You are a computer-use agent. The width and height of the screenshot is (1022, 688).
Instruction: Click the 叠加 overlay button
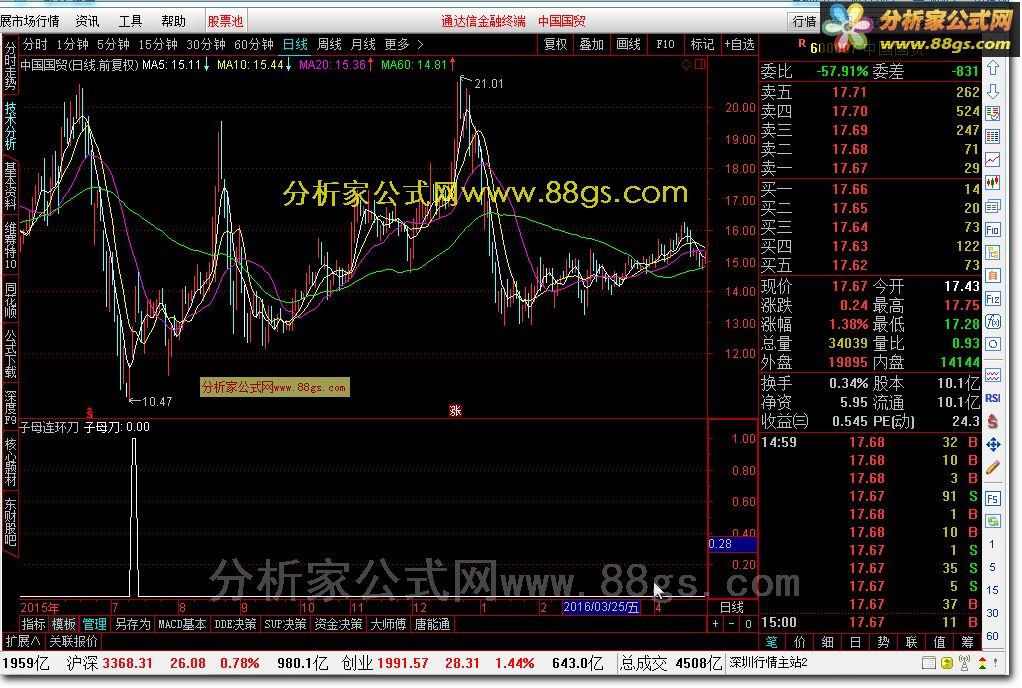592,44
